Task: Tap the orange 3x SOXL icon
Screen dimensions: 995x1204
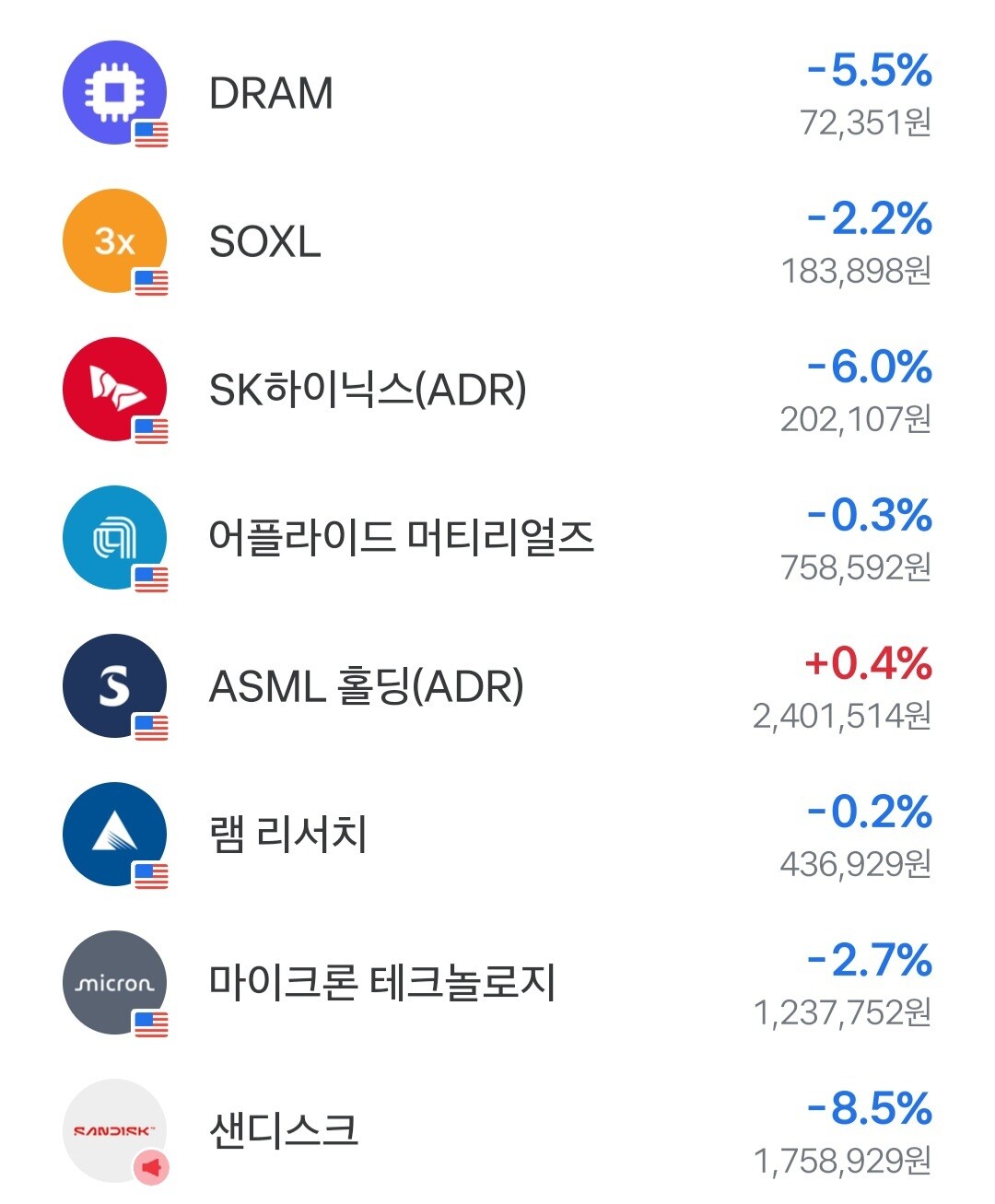Action: pos(114,240)
